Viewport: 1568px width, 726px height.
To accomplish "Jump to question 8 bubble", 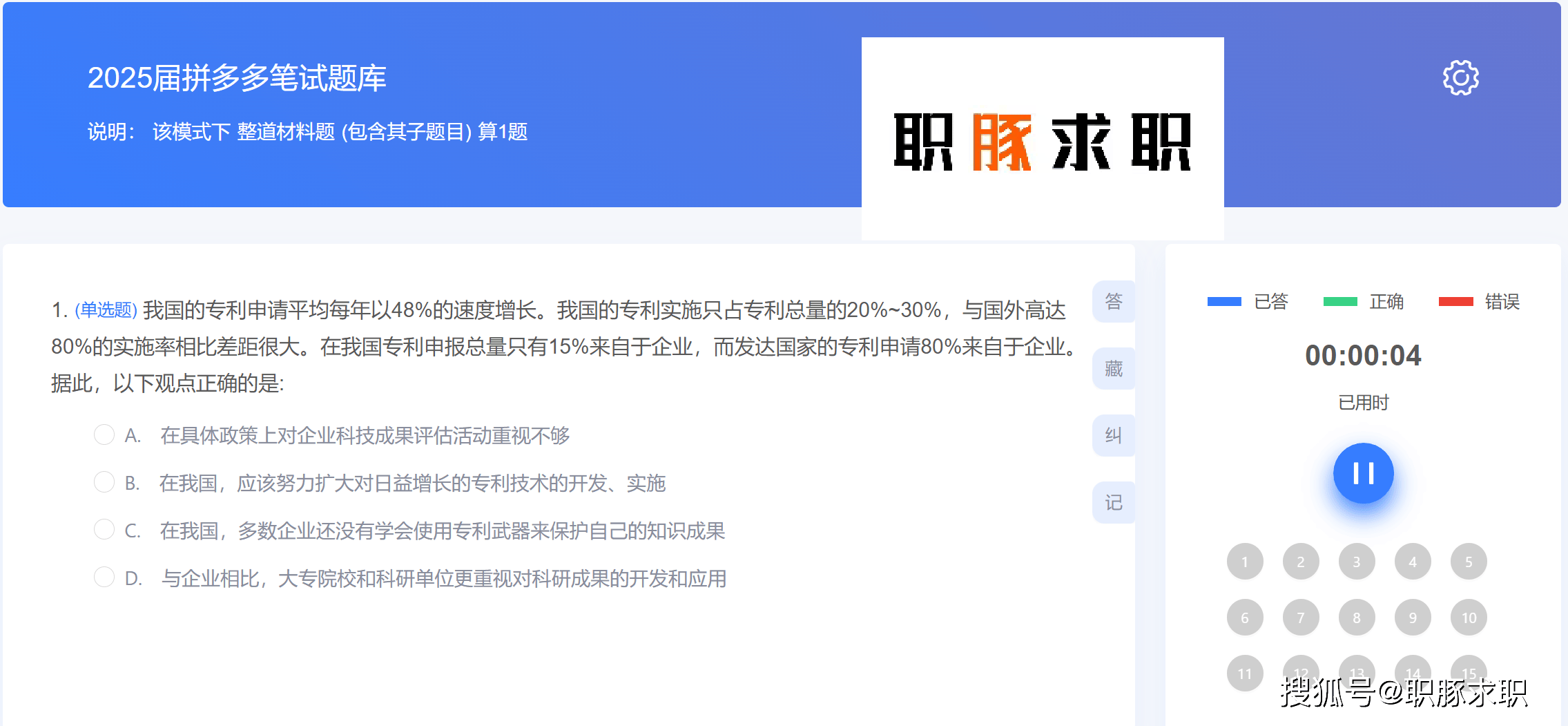I will (1357, 618).
